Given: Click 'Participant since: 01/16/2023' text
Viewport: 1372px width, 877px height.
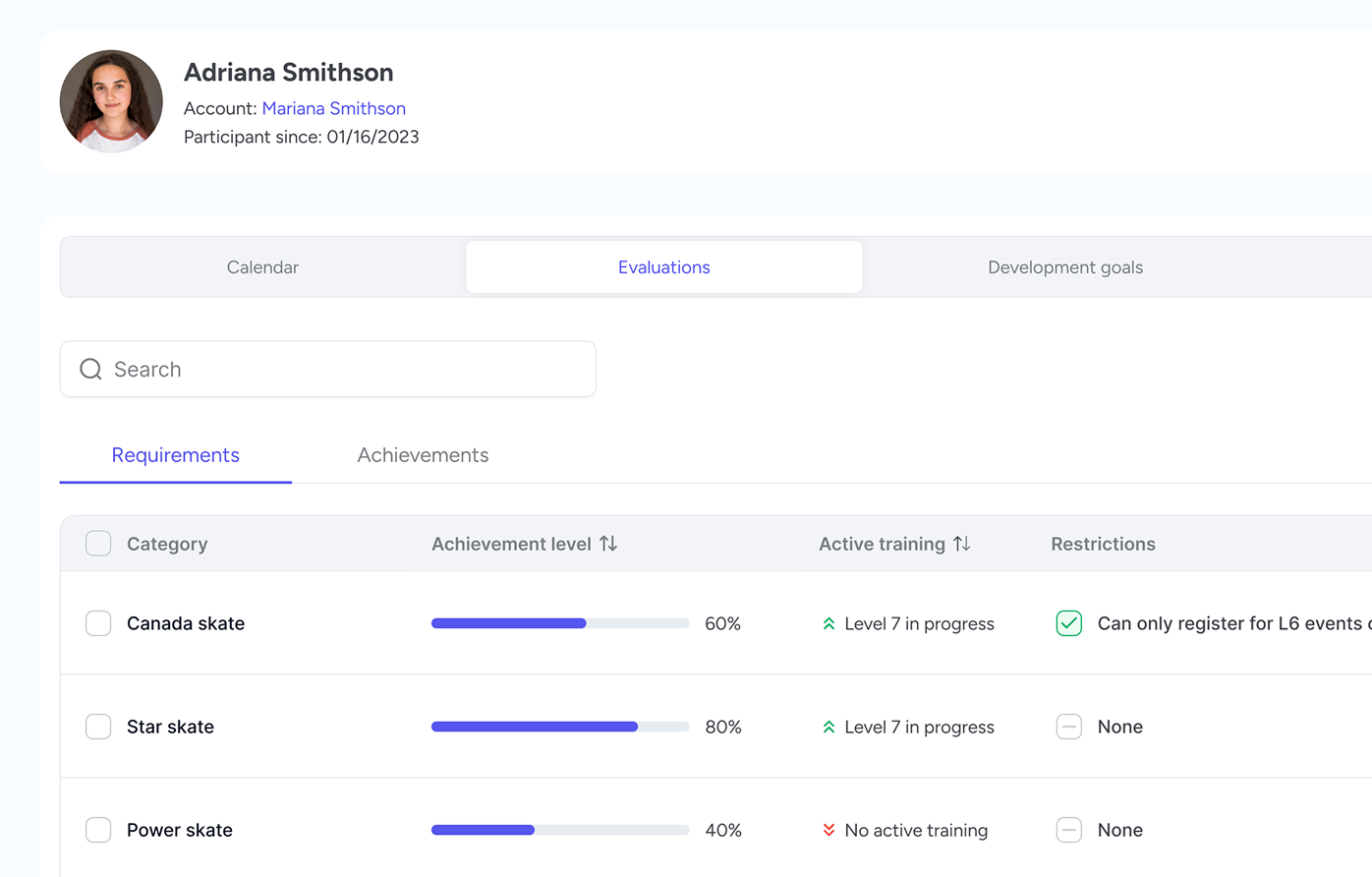Looking at the screenshot, I should [x=302, y=137].
